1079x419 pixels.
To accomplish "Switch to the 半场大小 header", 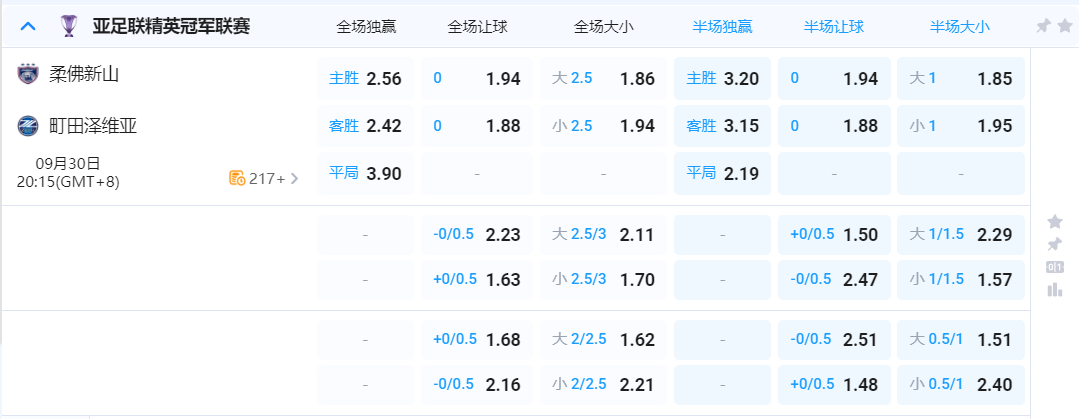I will [960, 27].
